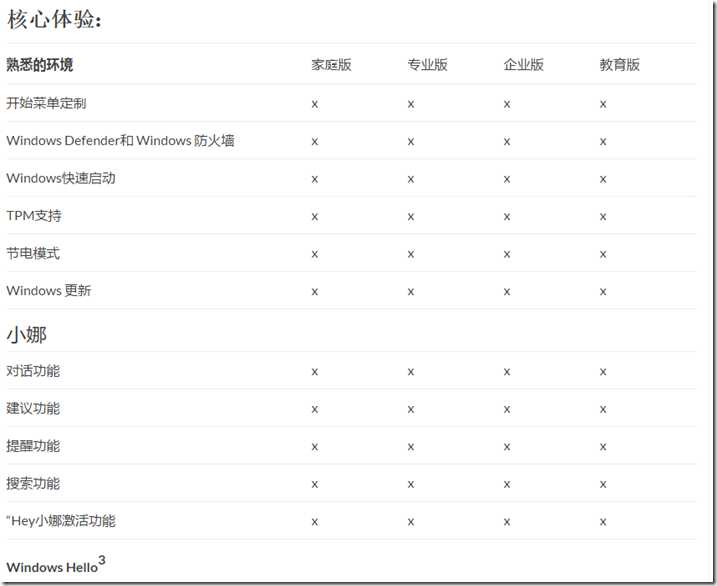Screen dimensions: 717x586
Task: Select the 开始菜单定制 row label
Action: (46, 103)
